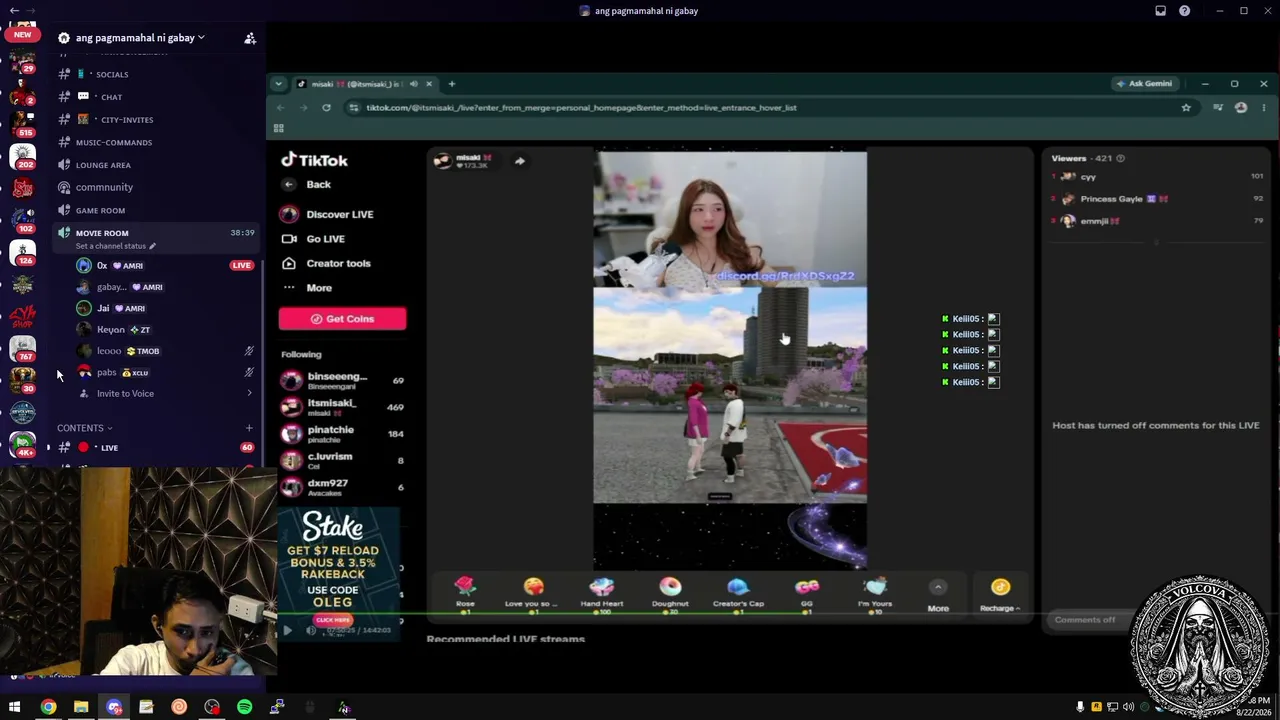Click the TikTok logo
Screen dimensions: 1280x720
(314, 160)
